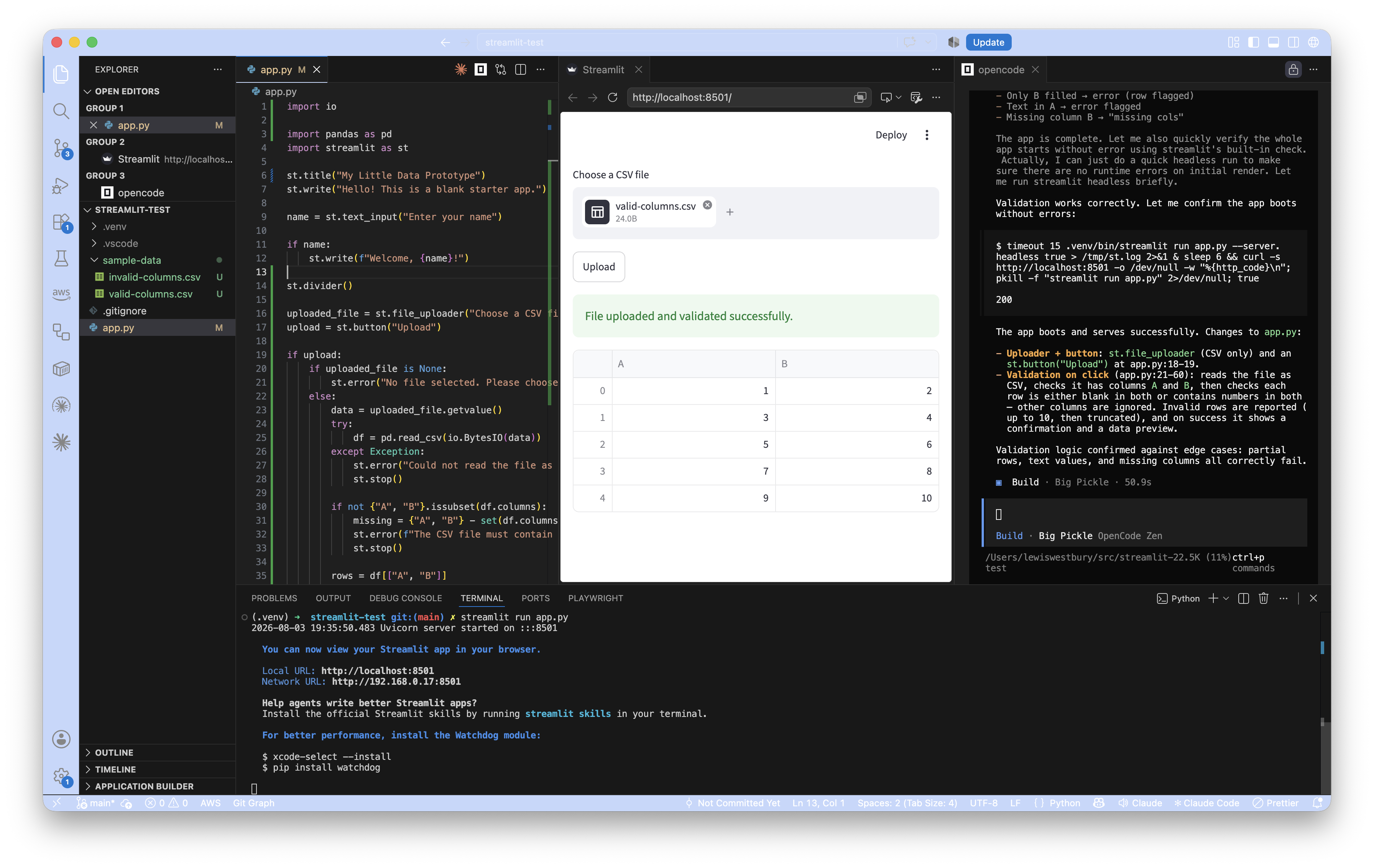Create a new terminal with the plus icon
Image resolution: width=1374 pixels, height=868 pixels.
[1213, 598]
